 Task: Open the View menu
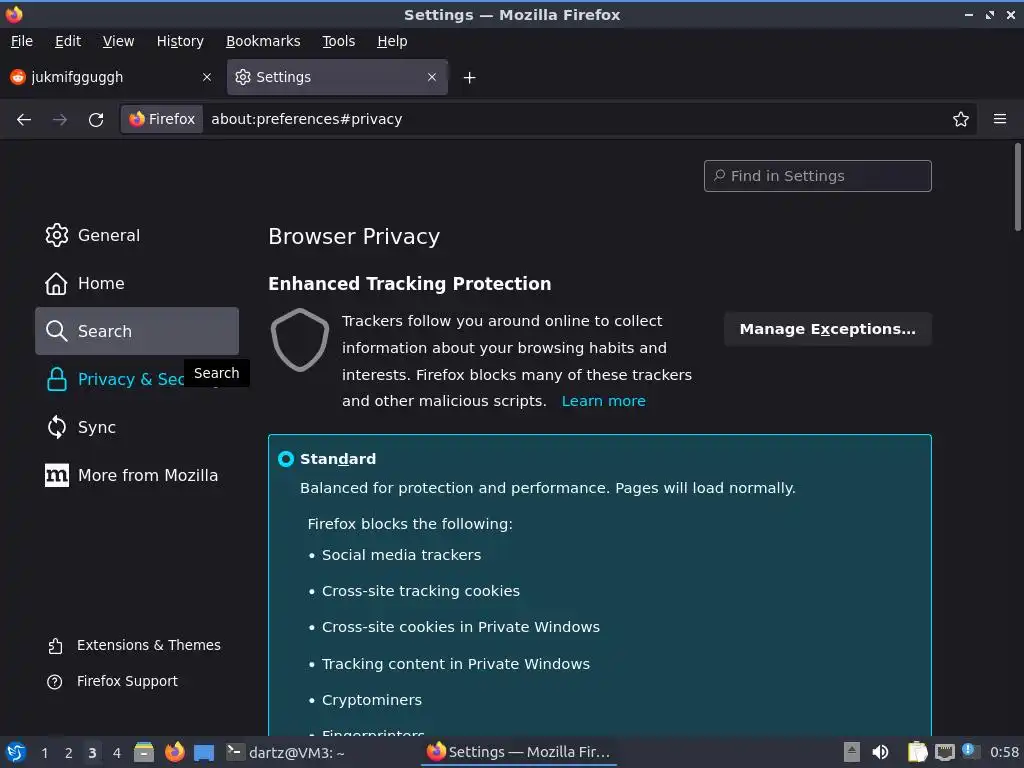click(x=118, y=41)
